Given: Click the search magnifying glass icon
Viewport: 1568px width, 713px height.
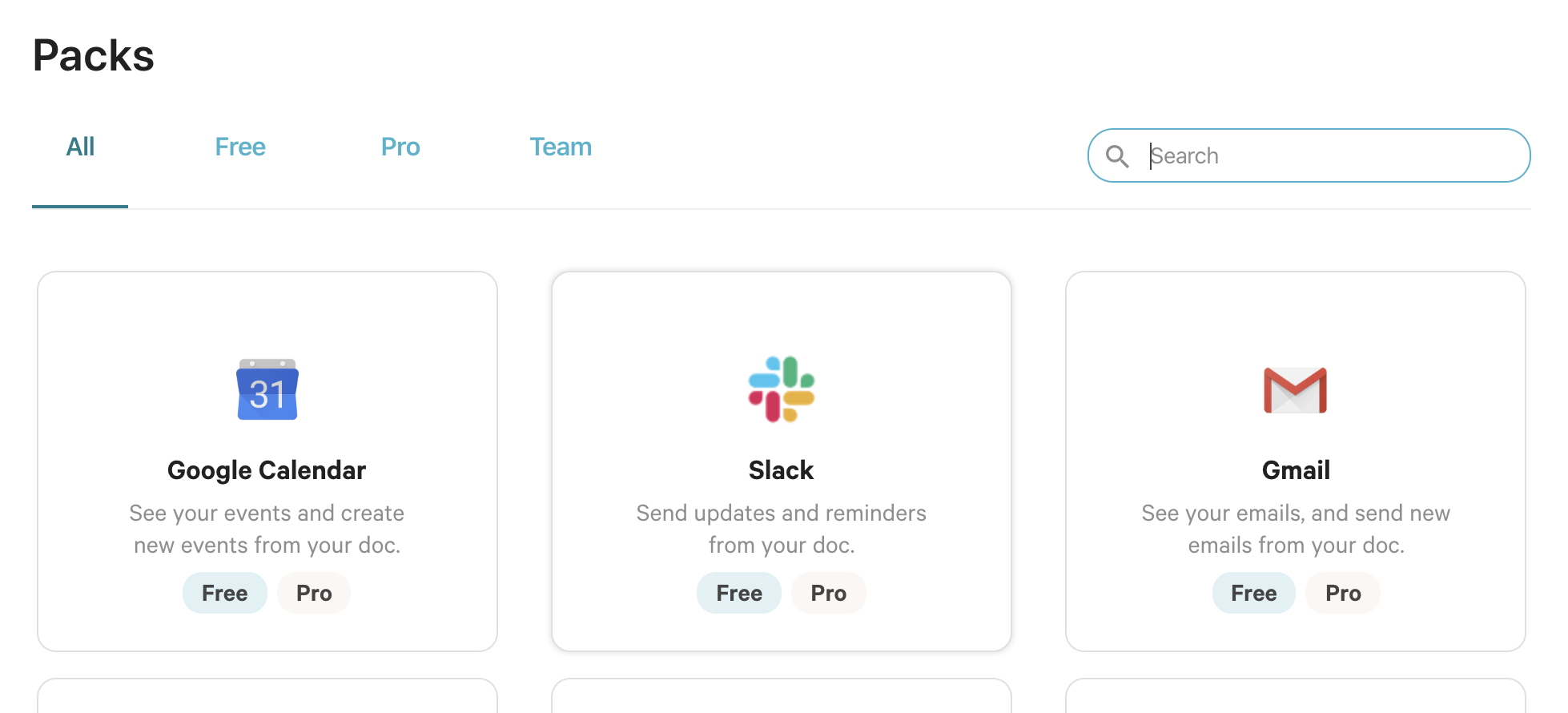Looking at the screenshot, I should (1117, 156).
